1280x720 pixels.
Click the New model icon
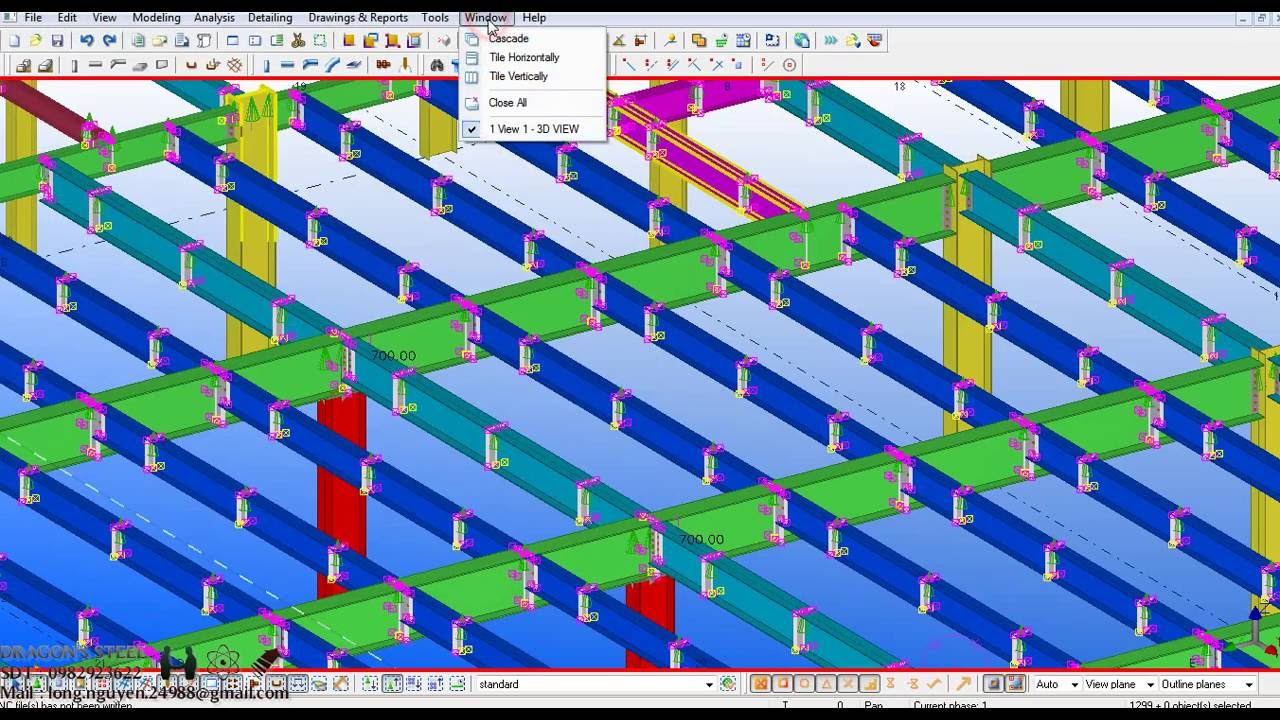tap(14, 40)
